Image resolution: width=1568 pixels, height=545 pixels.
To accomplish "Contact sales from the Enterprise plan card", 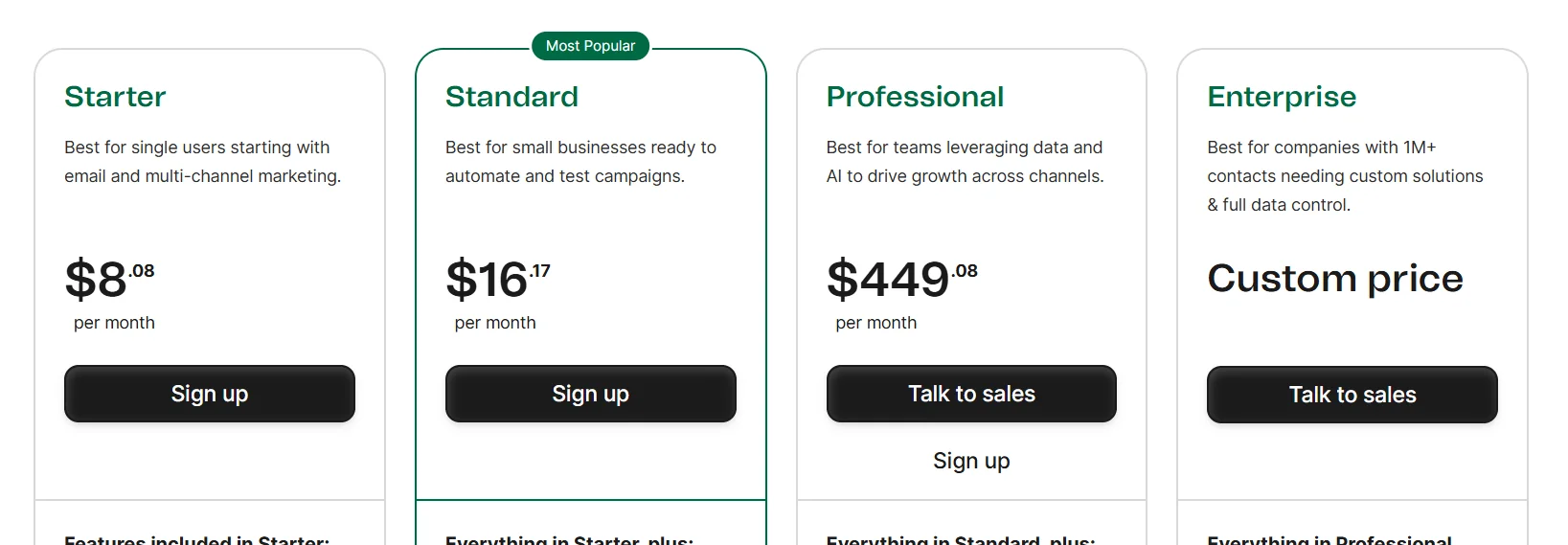I will [1352, 395].
